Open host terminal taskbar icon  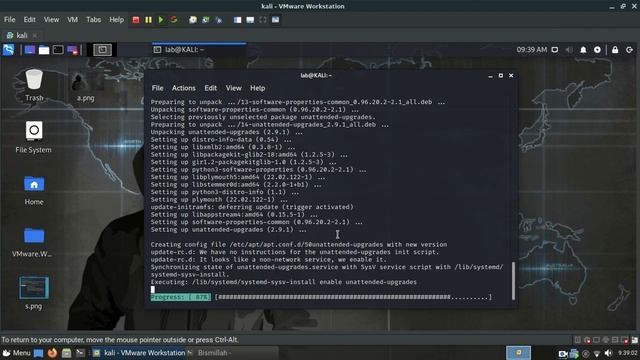pos(80,353)
